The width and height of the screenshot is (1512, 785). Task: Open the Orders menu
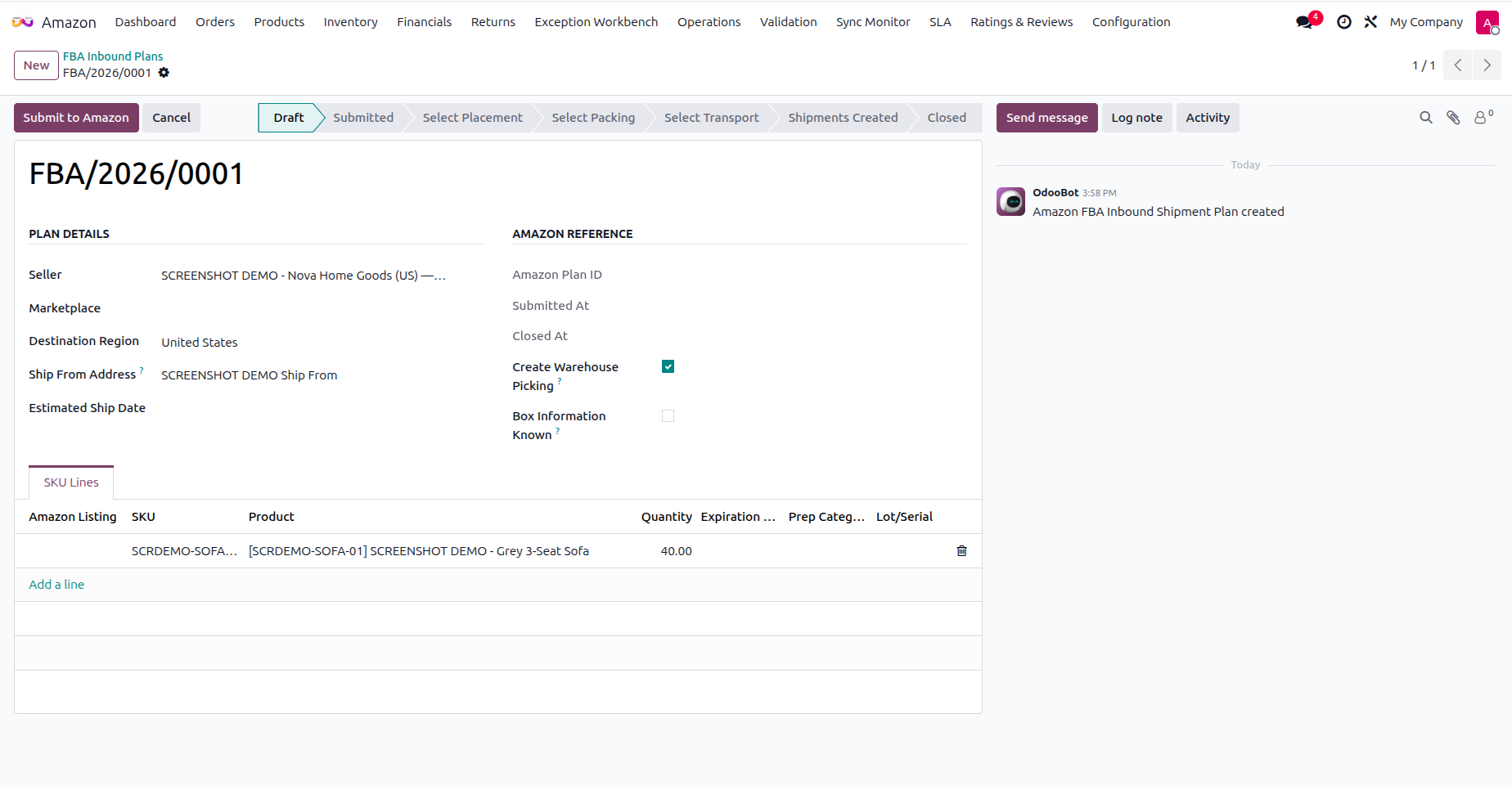tap(215, 22)
